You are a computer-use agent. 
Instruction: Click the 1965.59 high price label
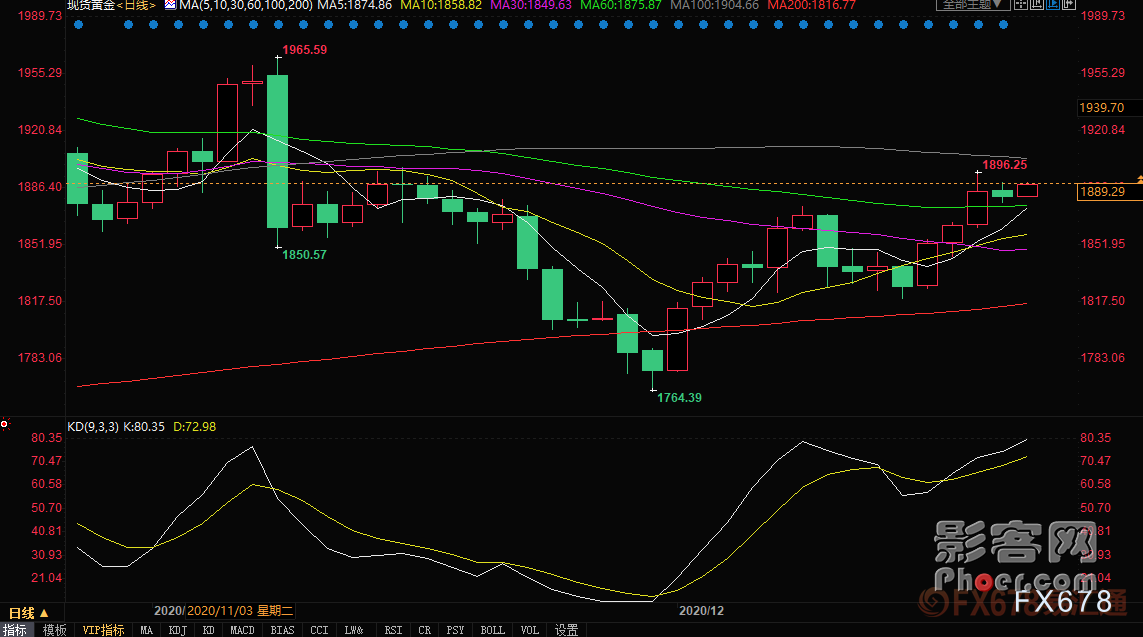[x=305, y=50]
